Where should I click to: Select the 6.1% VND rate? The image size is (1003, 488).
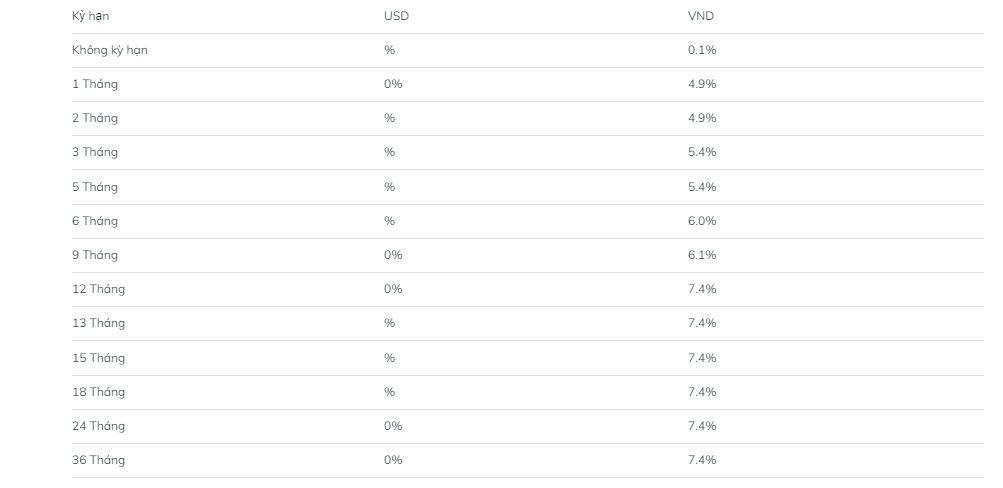[702, 255]
